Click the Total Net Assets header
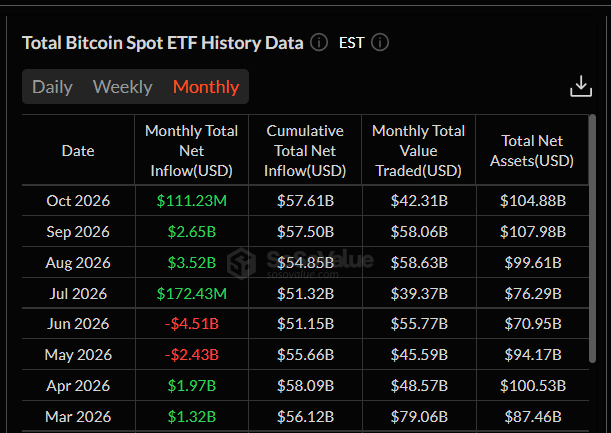This screenshot has width=611, height=433. click(532, 150)
